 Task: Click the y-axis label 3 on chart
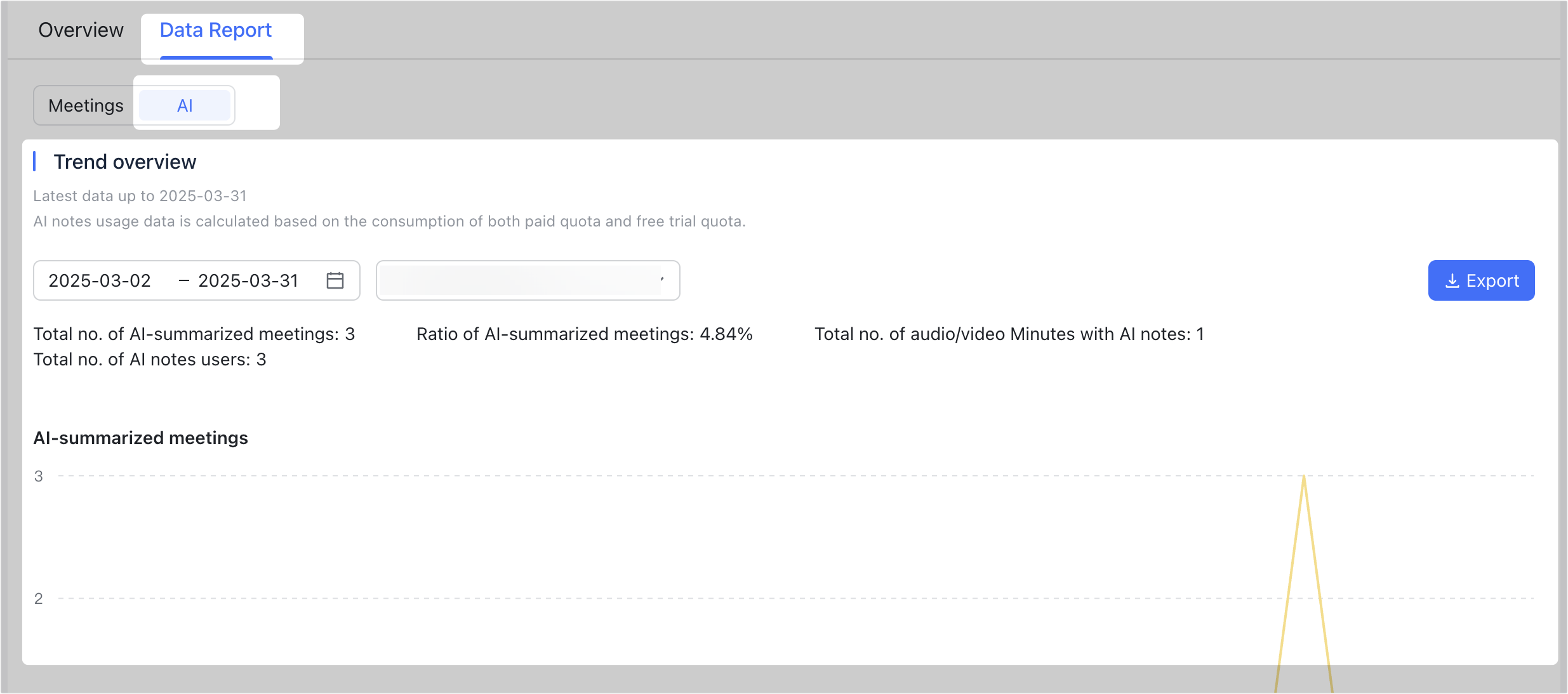point(39,476)
